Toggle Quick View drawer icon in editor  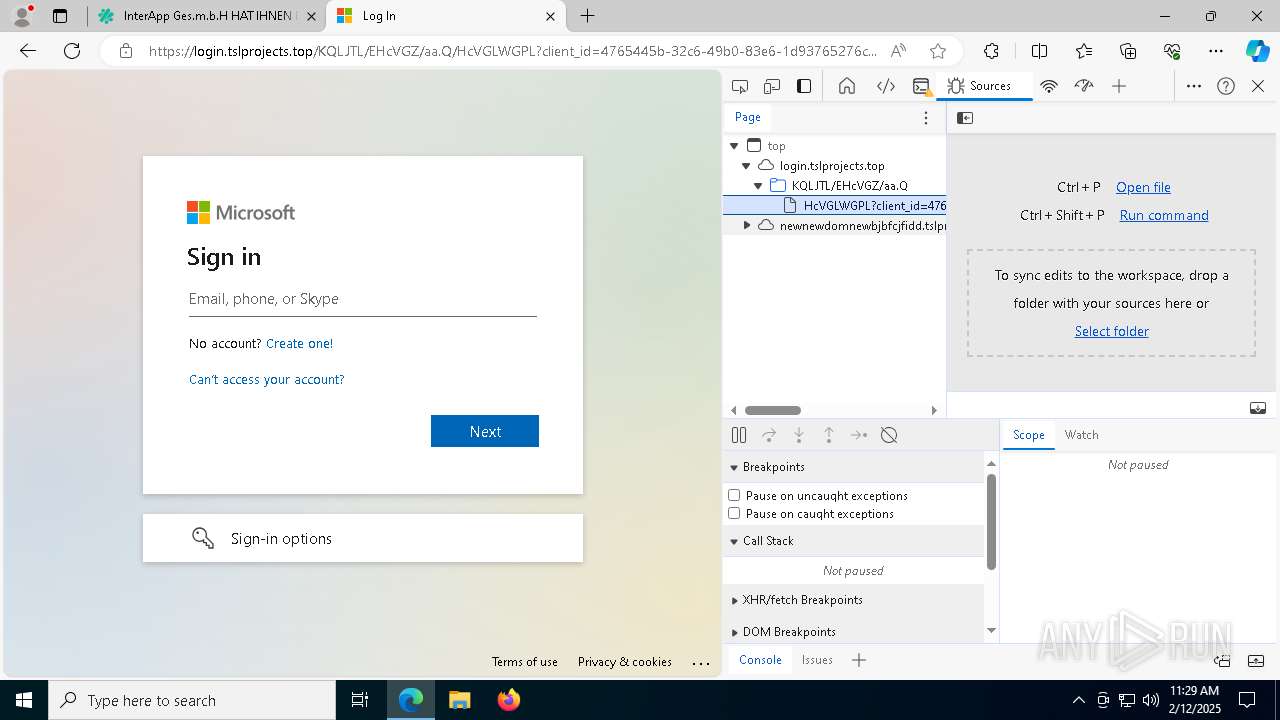(1258, 408)
